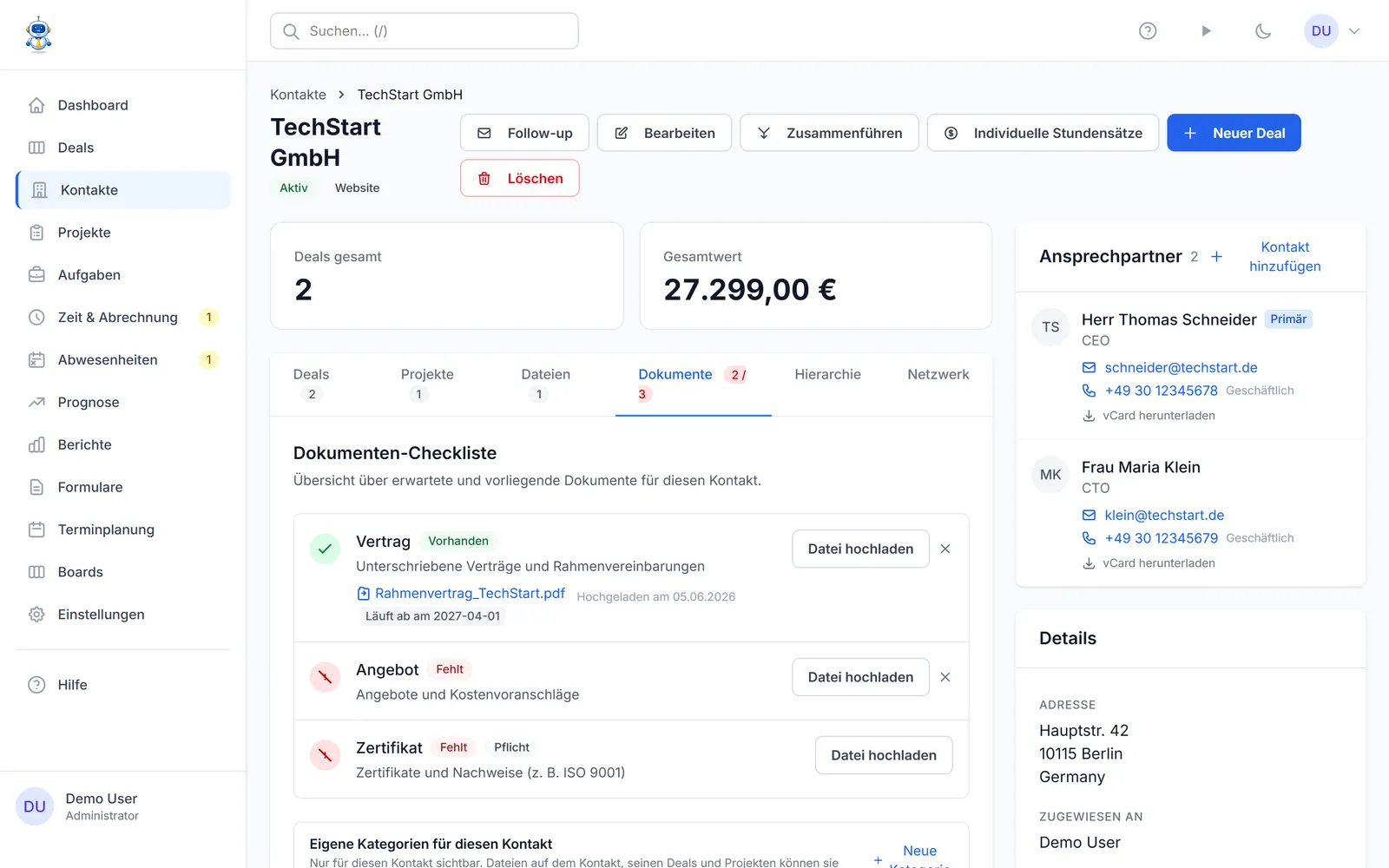Click 'Läuft ab am 2027-04-01' tag
The image size is (1389, 868).
(x=432, y=616)
